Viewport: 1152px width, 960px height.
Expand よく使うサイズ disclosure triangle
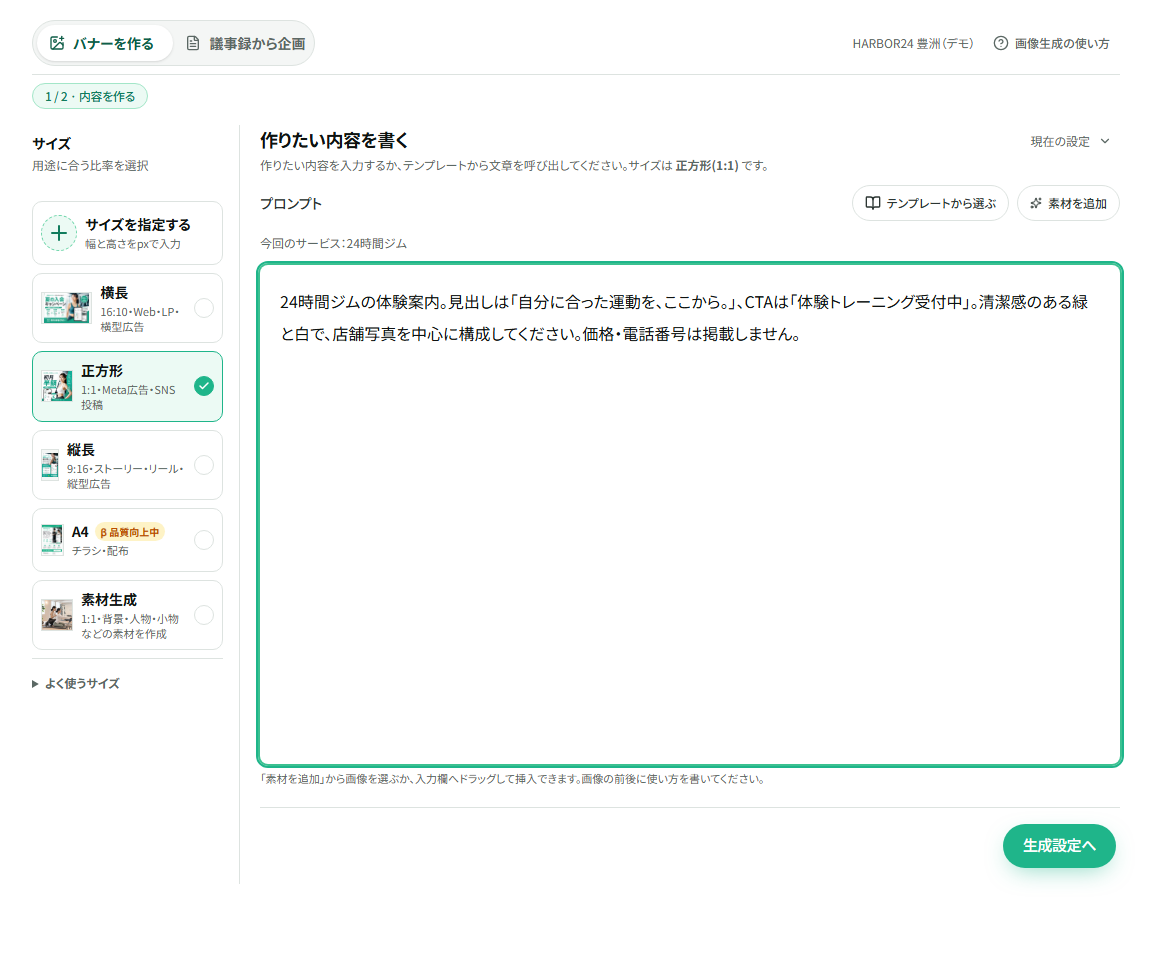(35, 684)
